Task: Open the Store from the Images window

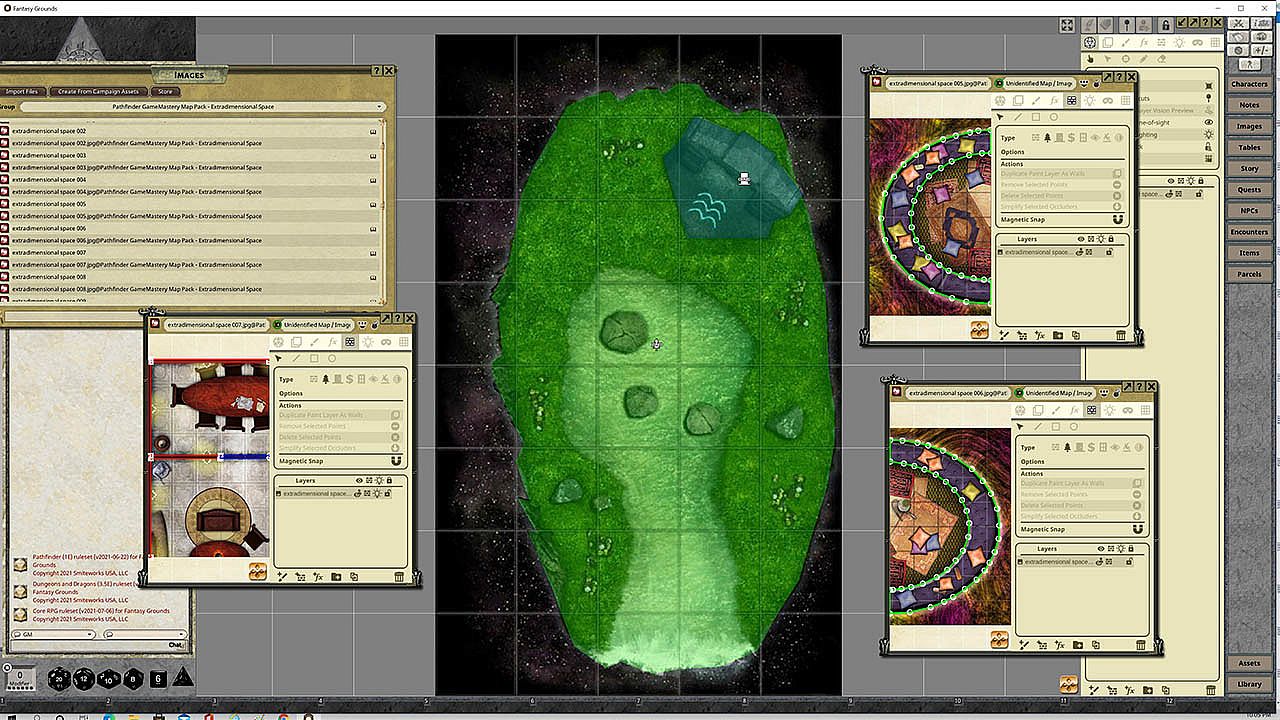Action: [165, 91]
